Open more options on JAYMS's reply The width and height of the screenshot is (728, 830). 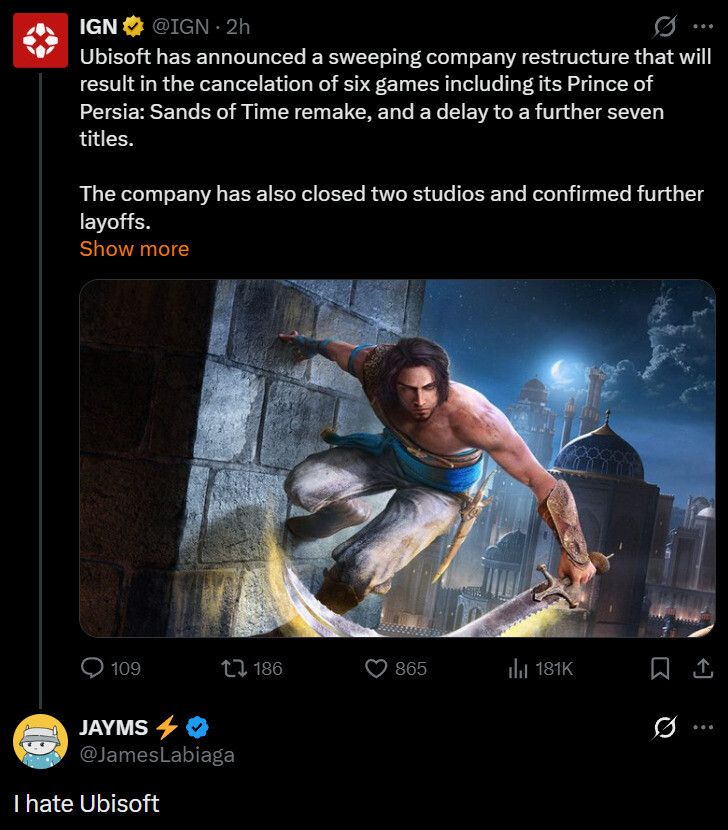coord(702,728)
